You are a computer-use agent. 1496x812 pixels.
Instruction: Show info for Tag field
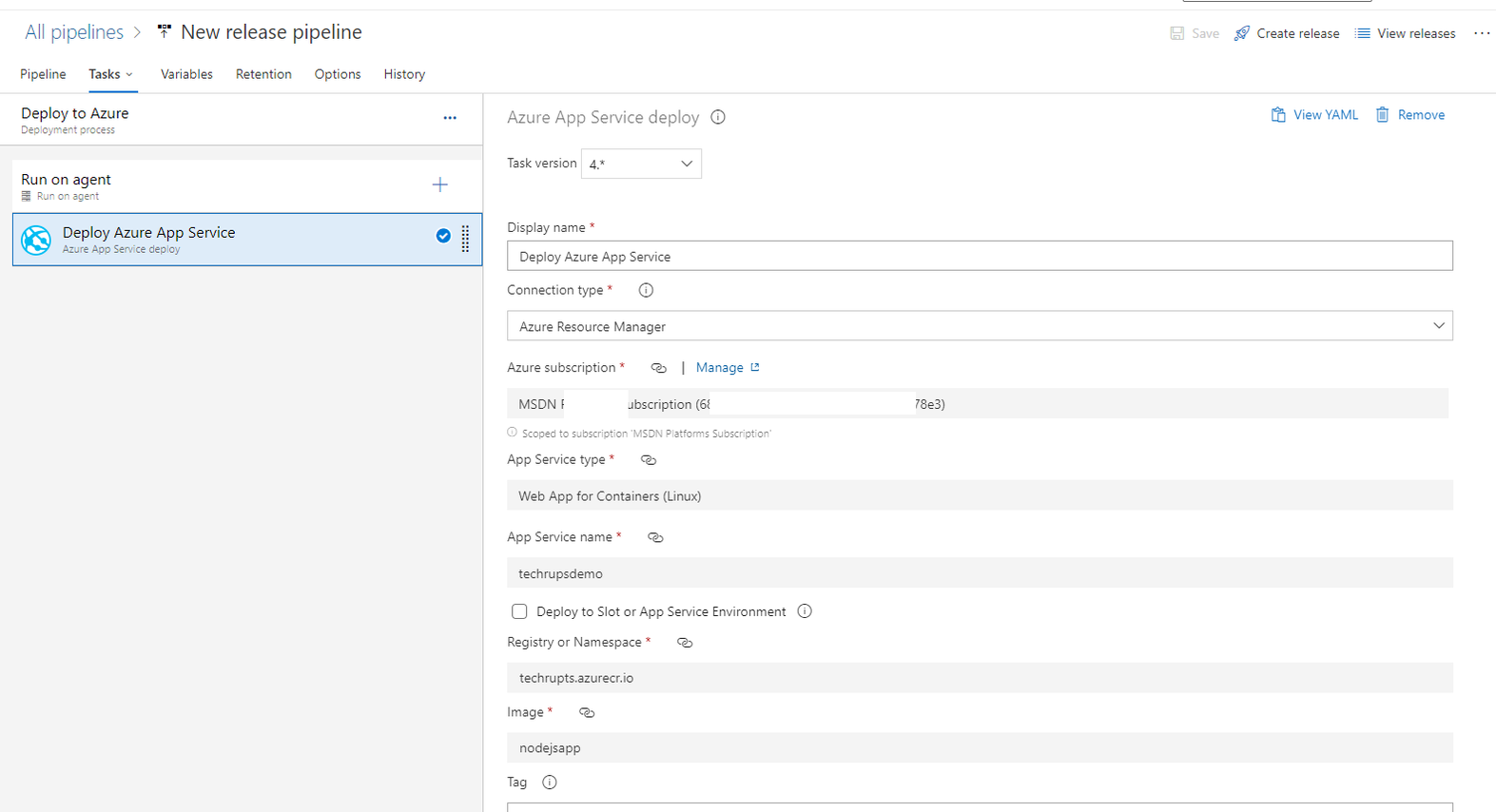[549, 783]
